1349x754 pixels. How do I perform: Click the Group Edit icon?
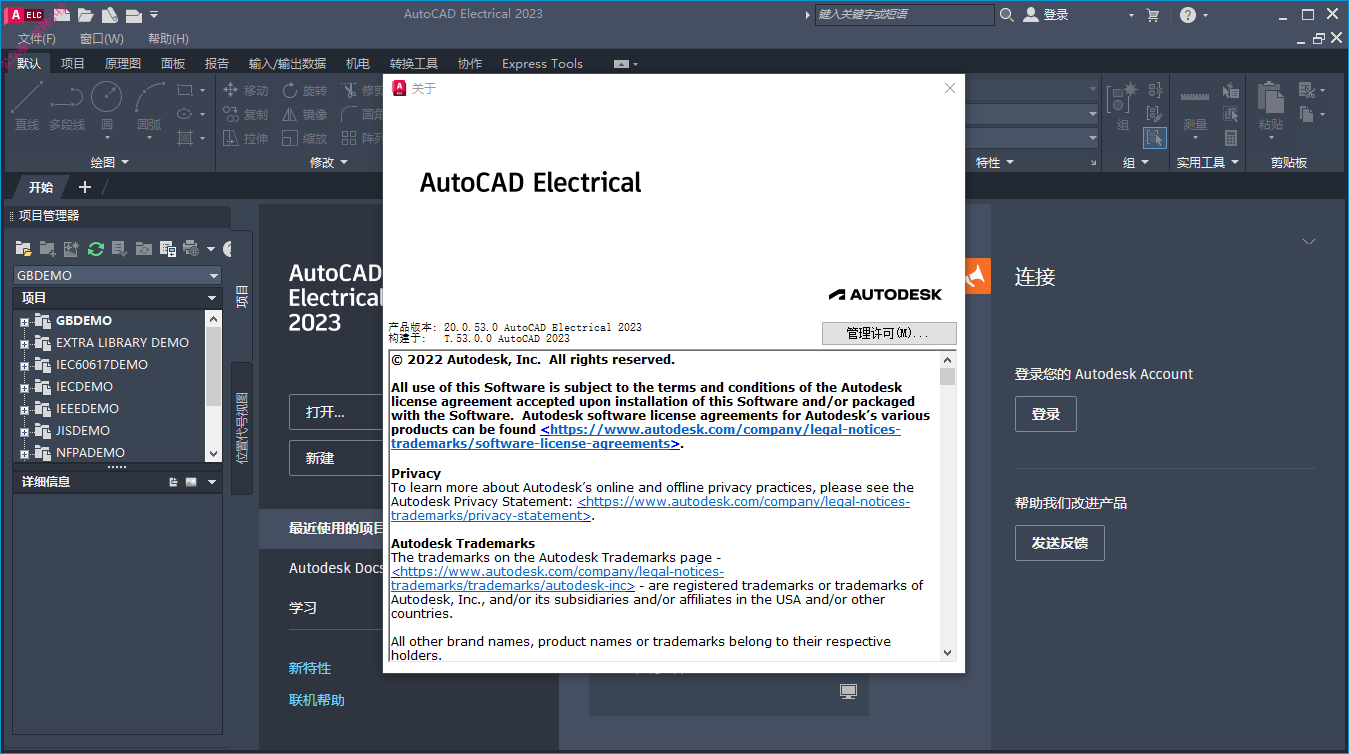click(x=1155, y=114)
